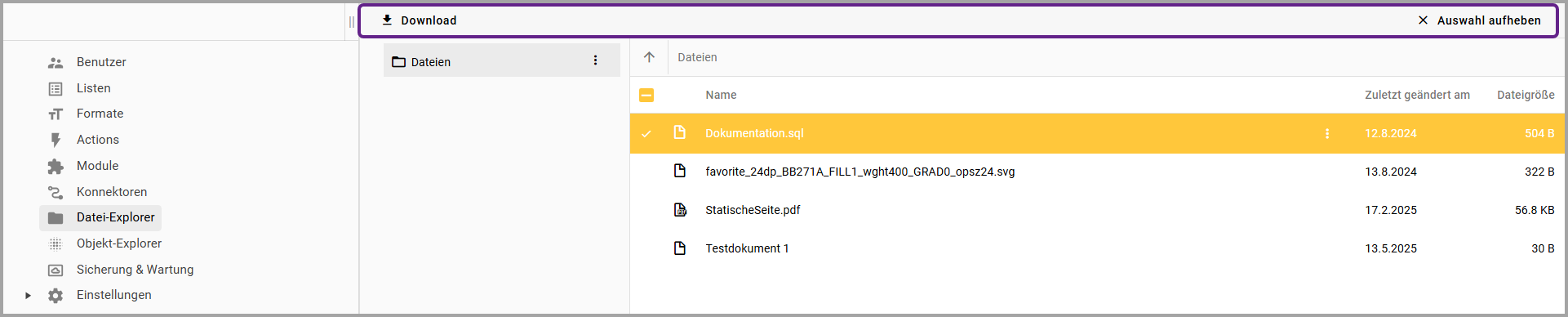Sort by Dateigröße column header
This screenshot has width=1568, height=317.
pos(1526,95)
